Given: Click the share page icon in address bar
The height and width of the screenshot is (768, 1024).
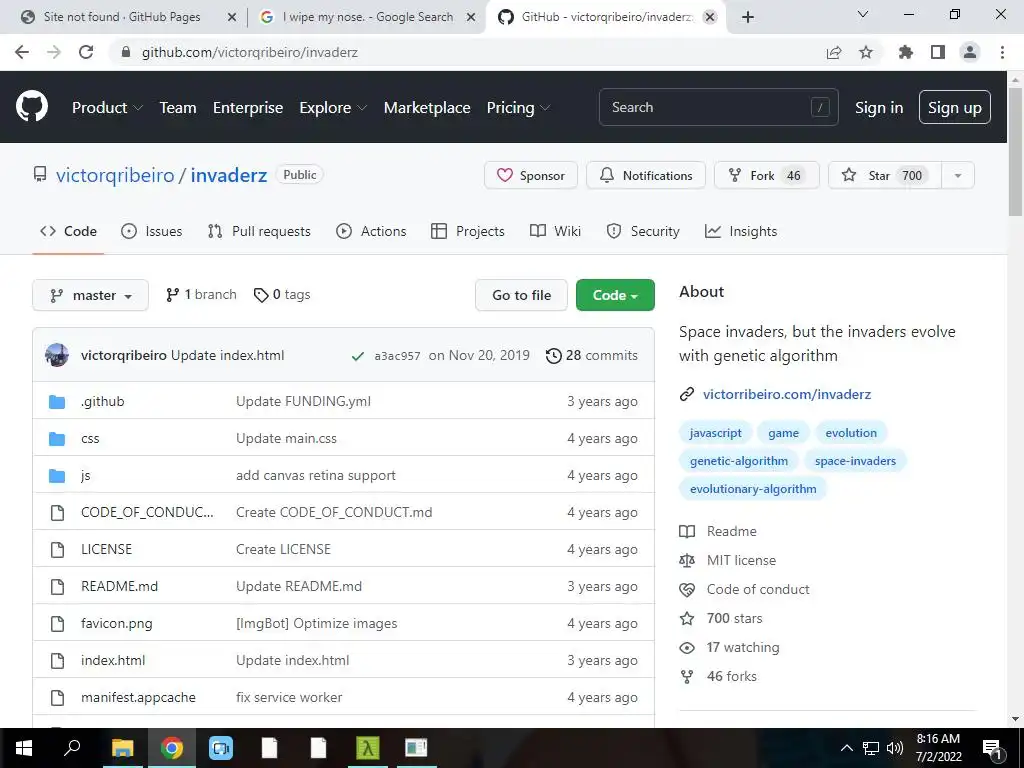Looking at the screenshot, I should 834,52.
